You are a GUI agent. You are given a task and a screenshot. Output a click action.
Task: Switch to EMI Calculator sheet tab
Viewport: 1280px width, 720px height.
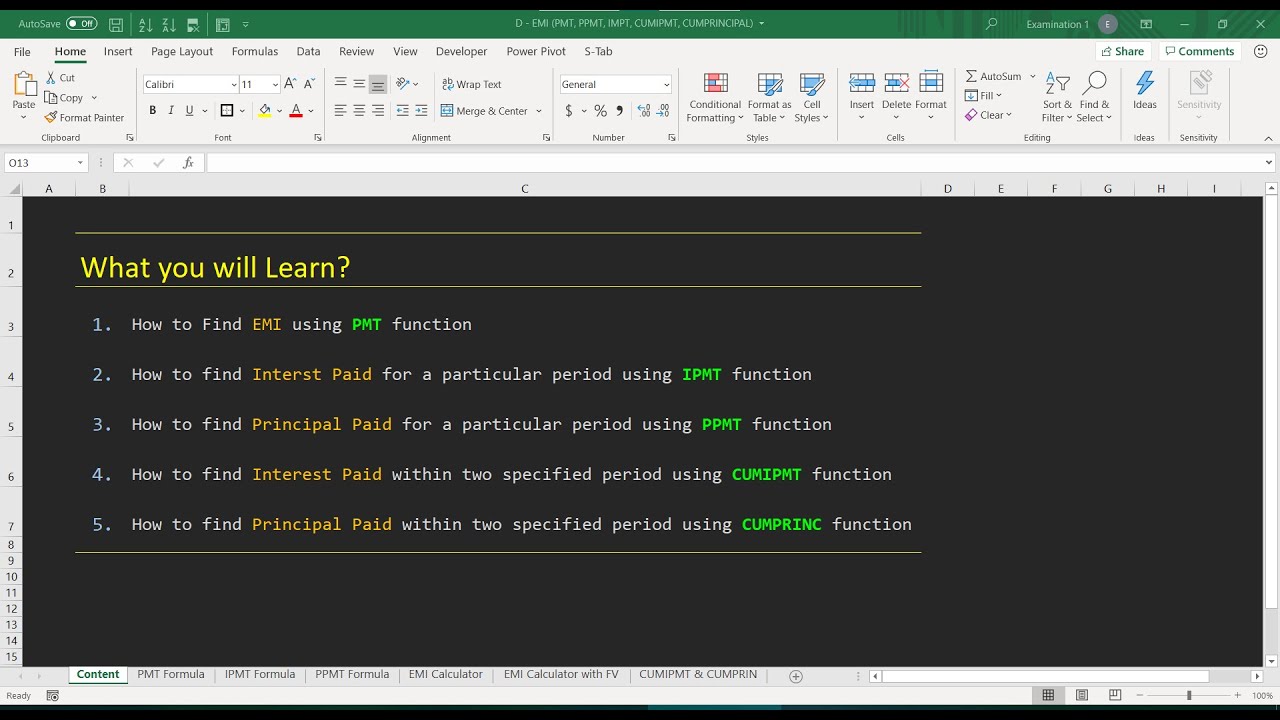click(x=445, y=674)
